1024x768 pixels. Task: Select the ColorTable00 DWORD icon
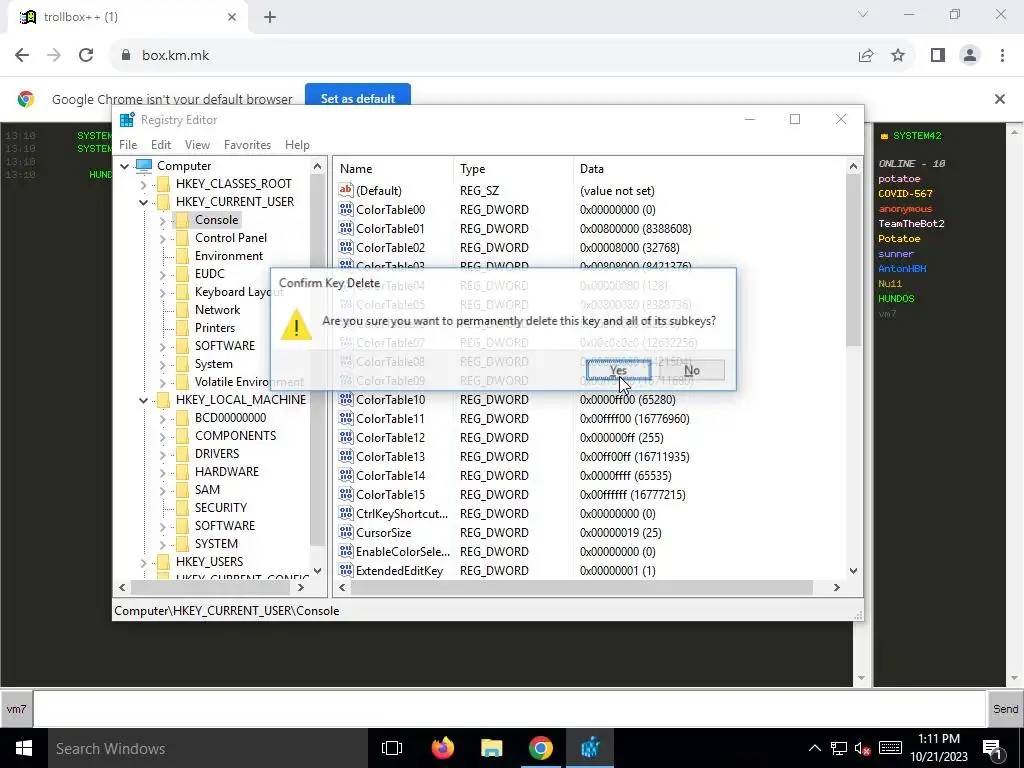[345, 210]
